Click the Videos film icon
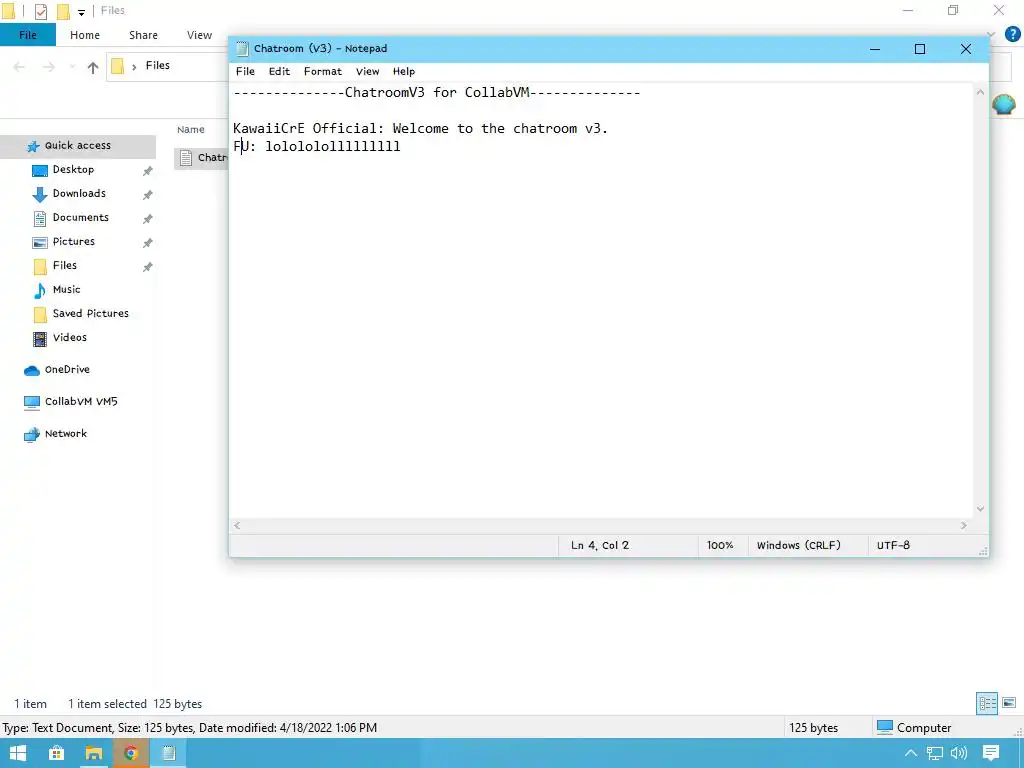The height and width of the screenshot is (768, 1024). [40, 339]
